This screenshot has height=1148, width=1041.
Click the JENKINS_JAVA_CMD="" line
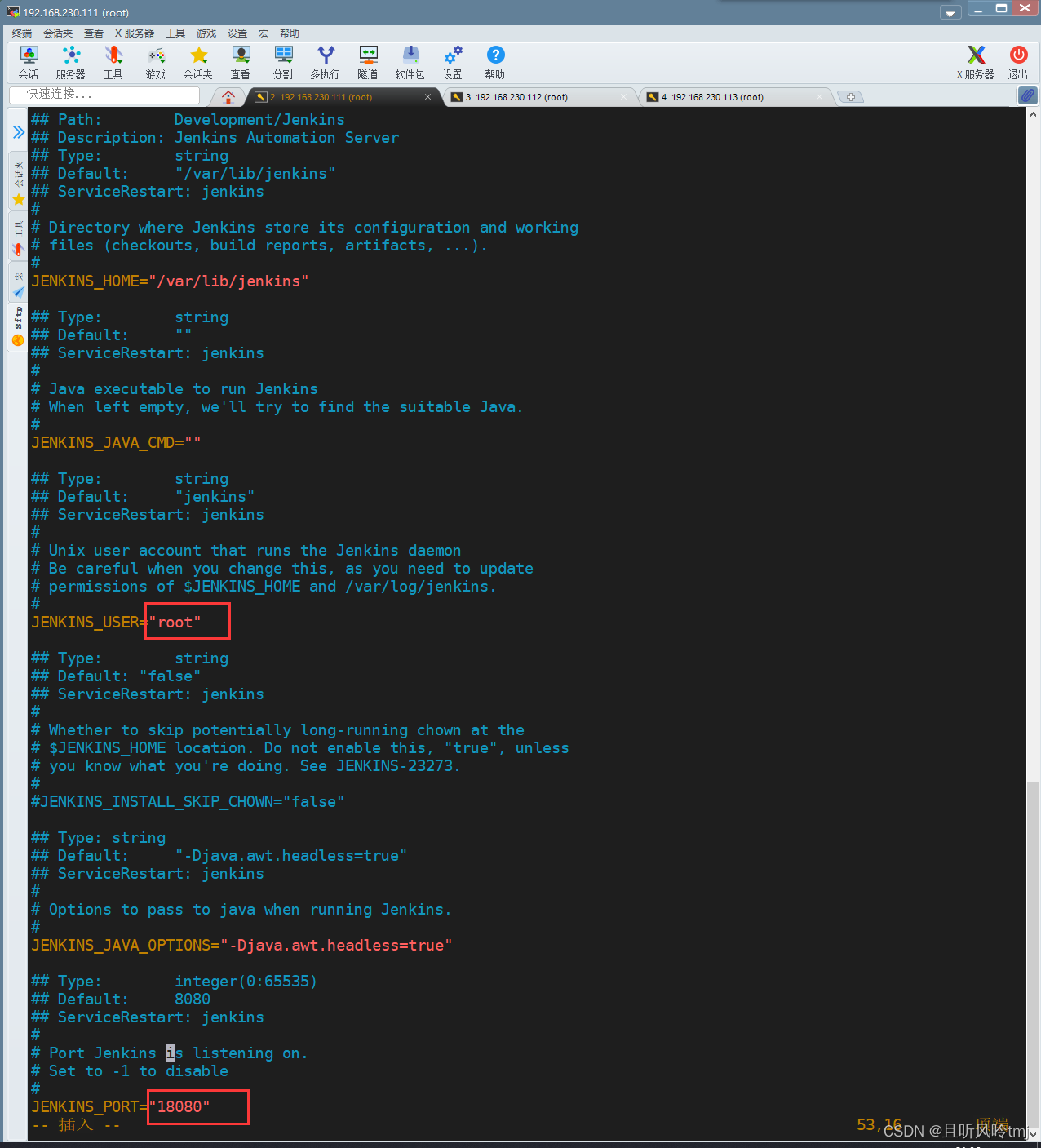116,443
